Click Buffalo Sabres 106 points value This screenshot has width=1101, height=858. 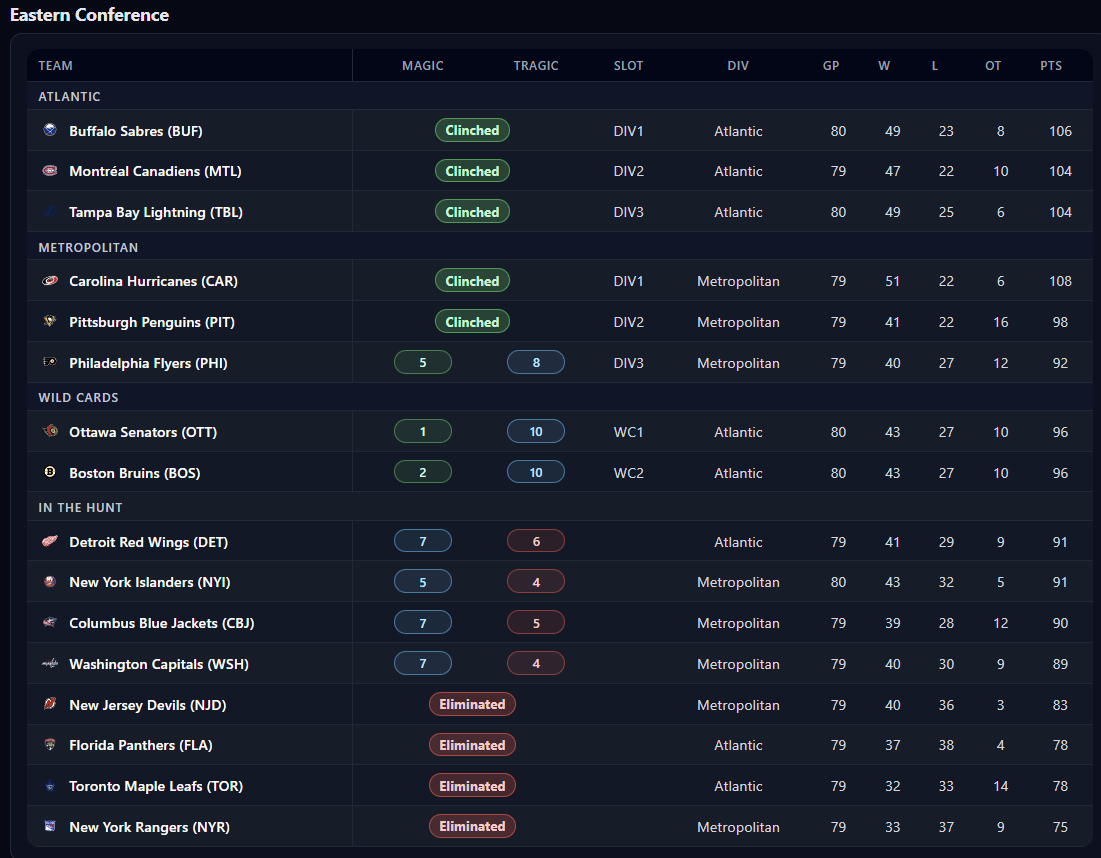(x=1060, y=131)
